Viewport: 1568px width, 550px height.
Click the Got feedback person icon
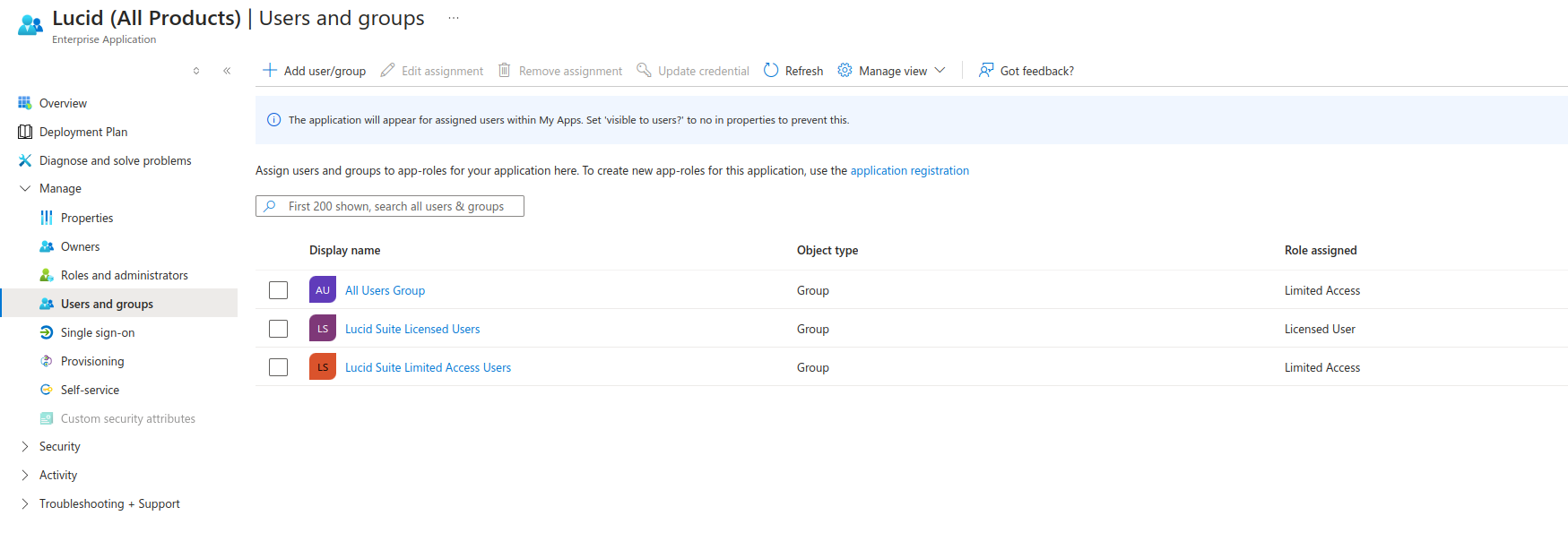pos(986,70)
